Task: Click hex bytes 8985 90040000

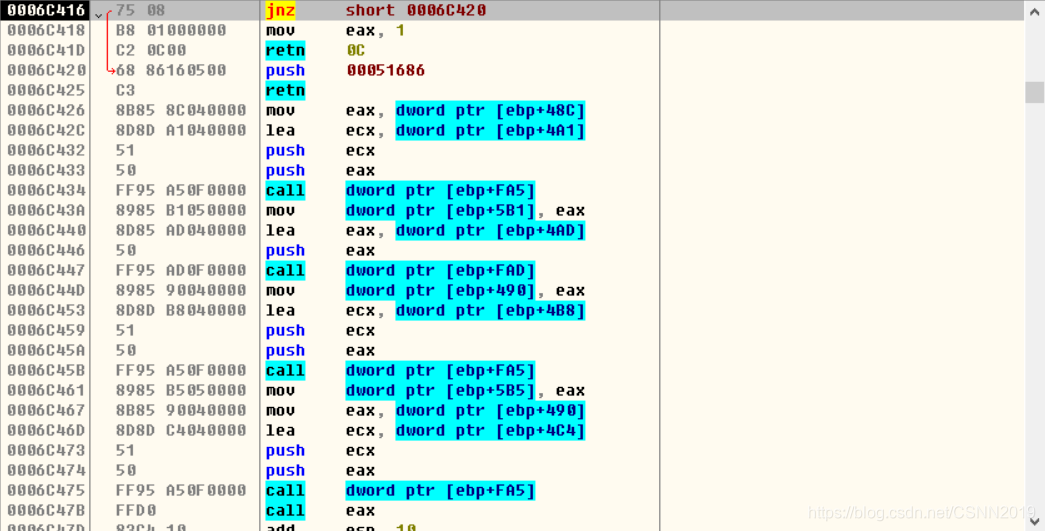Action: point(181,290)
